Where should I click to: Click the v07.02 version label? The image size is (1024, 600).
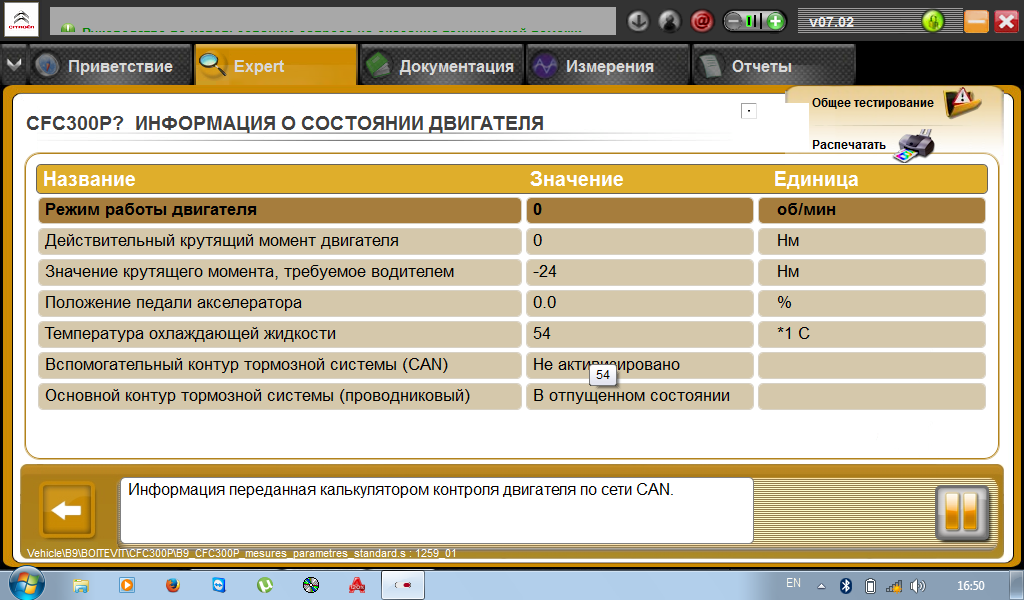(x=831, y=22)
